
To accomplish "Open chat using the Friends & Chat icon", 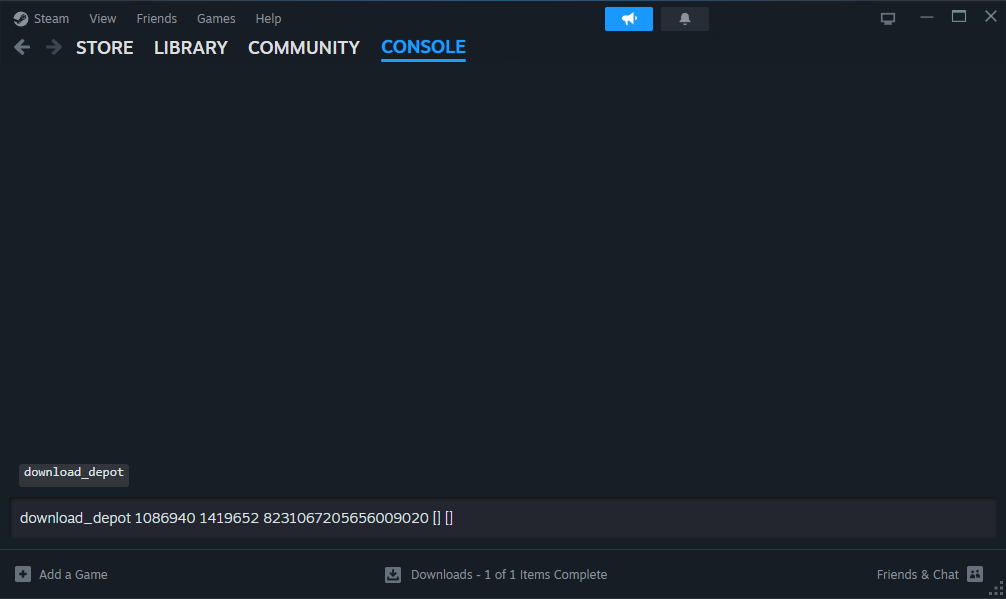I will pyautogui.click(x=974, y=574).
